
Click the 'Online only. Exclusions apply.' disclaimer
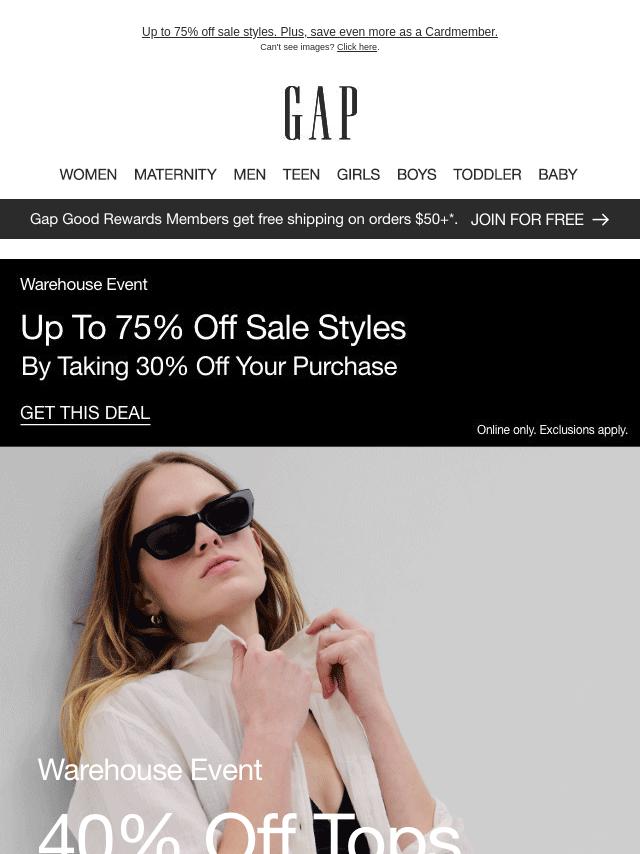click(x=552, y=430)
